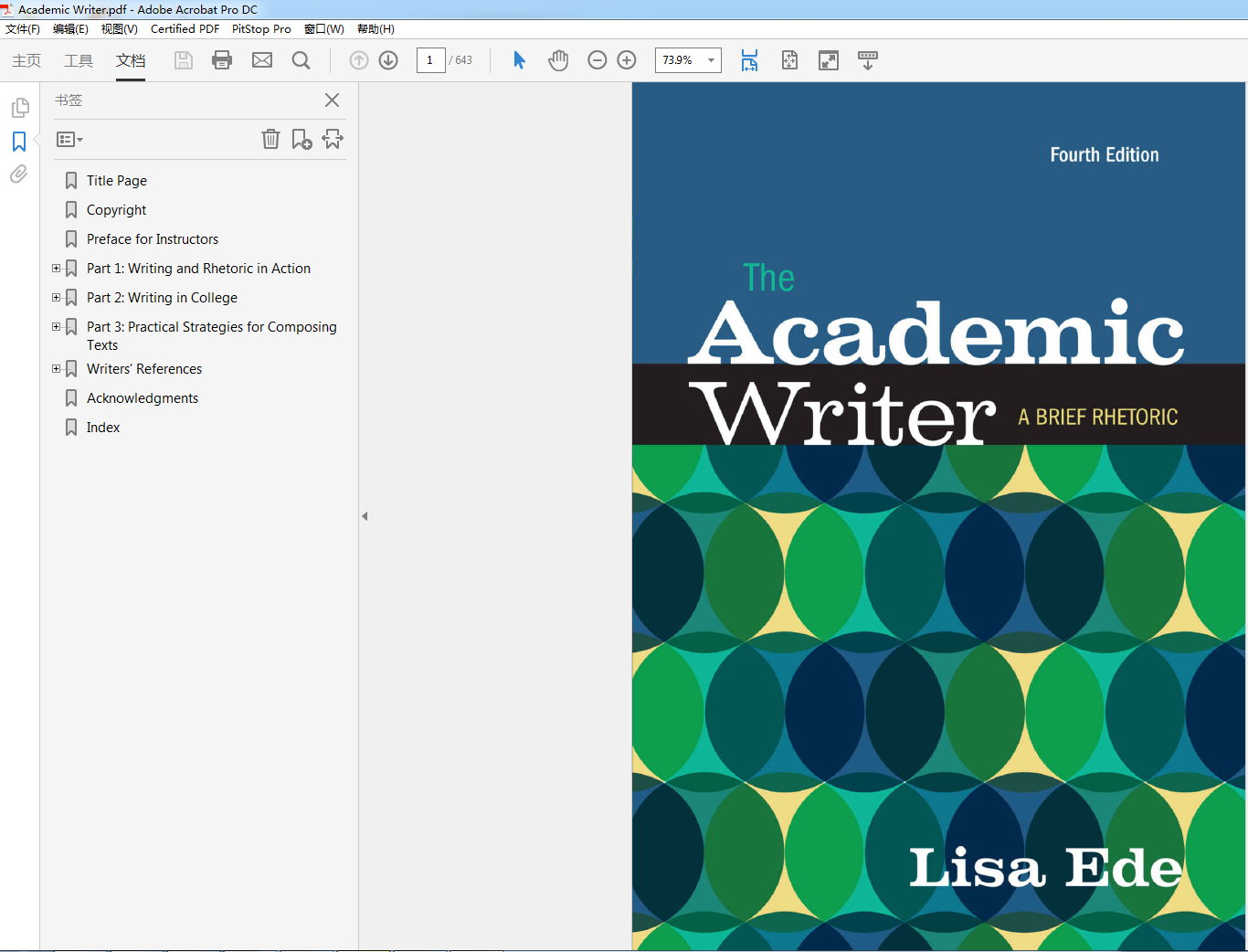Screen dimensions: 1248x952
Task: Collapse navigation pane with side arrow
Action: coord(365,516)
